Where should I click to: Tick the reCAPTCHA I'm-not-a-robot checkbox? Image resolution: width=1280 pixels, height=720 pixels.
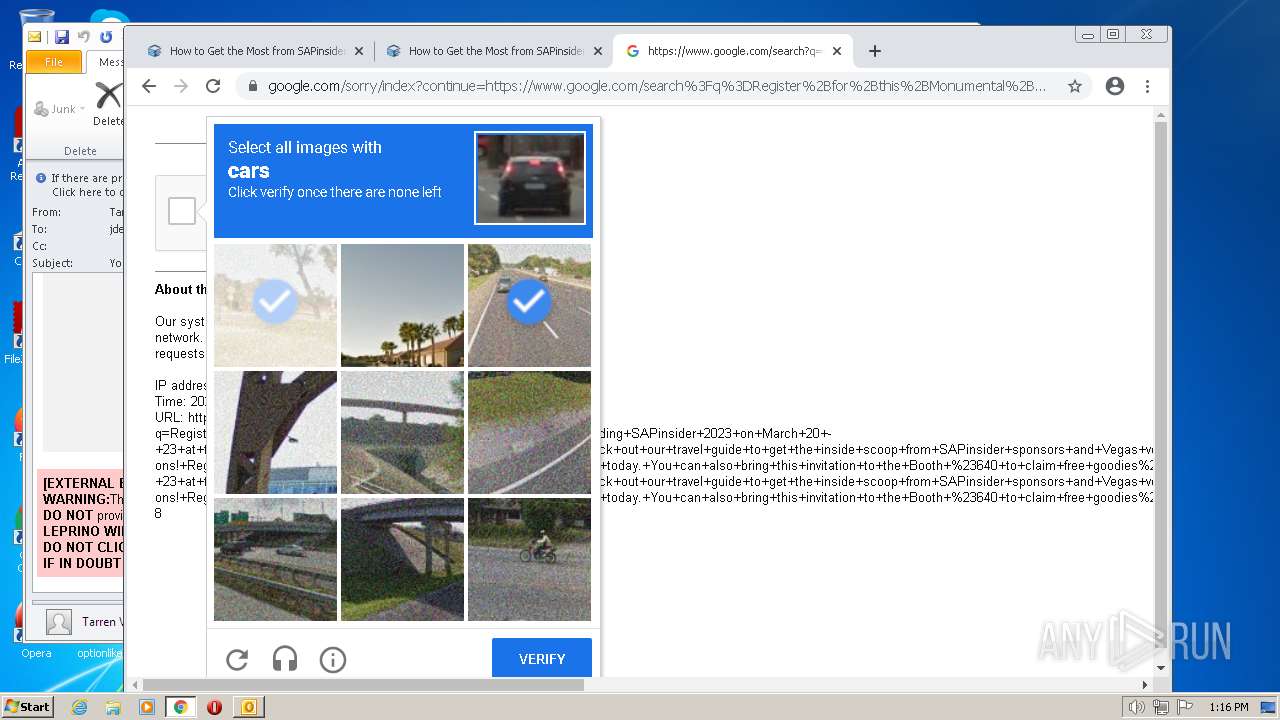point(182,211)
